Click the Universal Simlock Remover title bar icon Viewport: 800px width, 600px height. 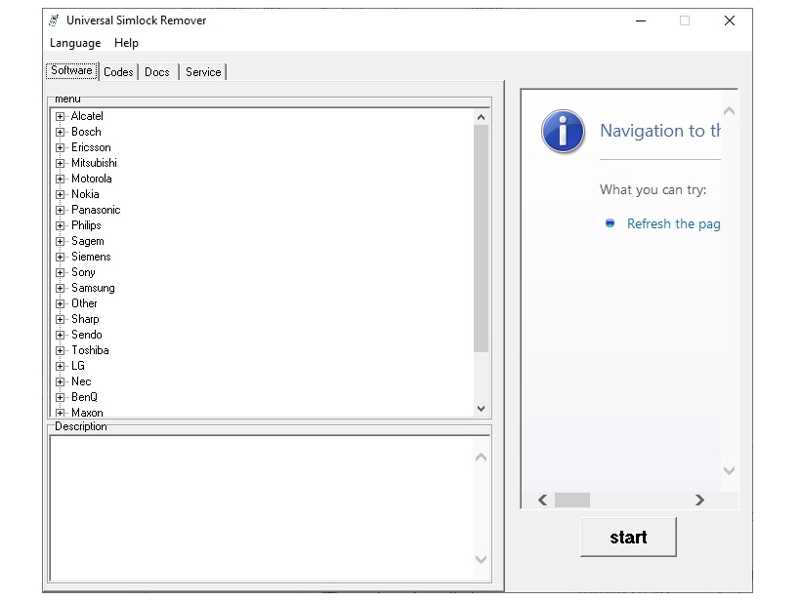54,20
